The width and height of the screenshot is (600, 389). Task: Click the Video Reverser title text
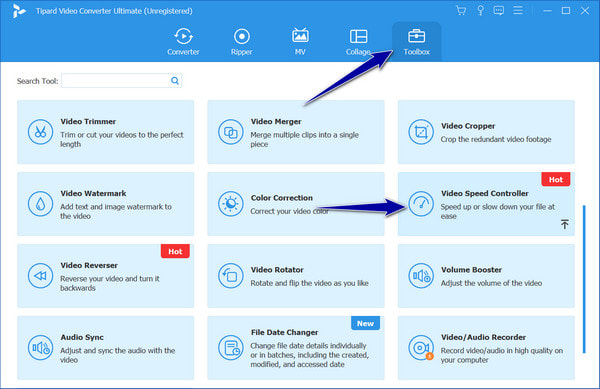(89, 265)
